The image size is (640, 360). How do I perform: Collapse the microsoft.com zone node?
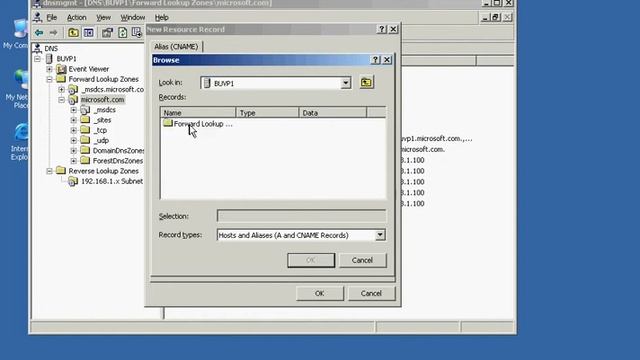click(62, 100)
